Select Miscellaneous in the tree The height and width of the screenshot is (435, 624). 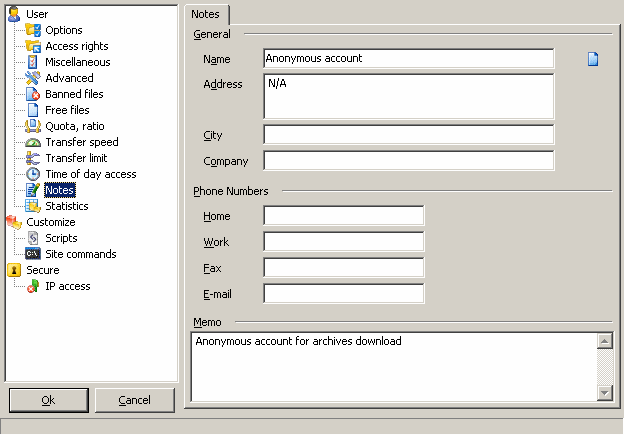[78, 62]
